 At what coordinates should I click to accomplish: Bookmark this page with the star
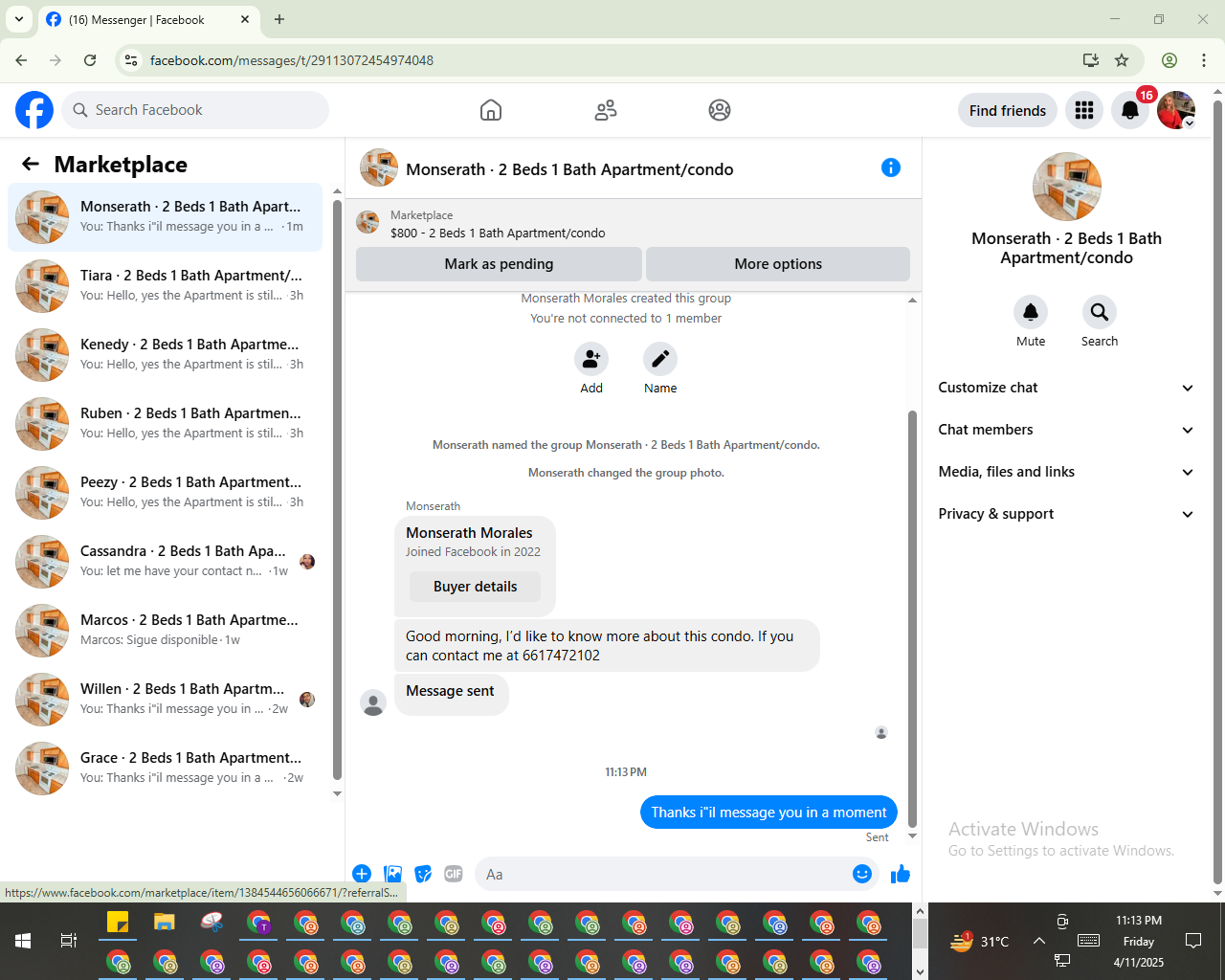click(1122, 60)
